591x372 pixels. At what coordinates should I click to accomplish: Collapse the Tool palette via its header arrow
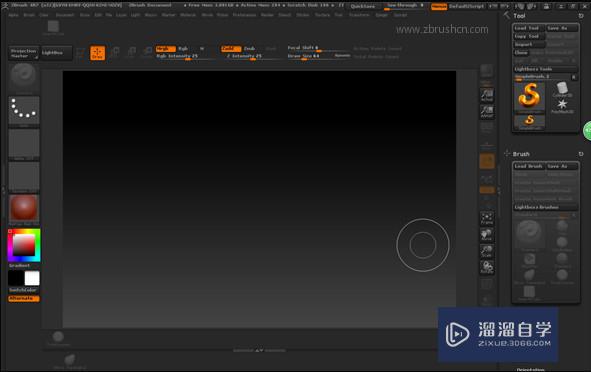click(x=507, y=15)
